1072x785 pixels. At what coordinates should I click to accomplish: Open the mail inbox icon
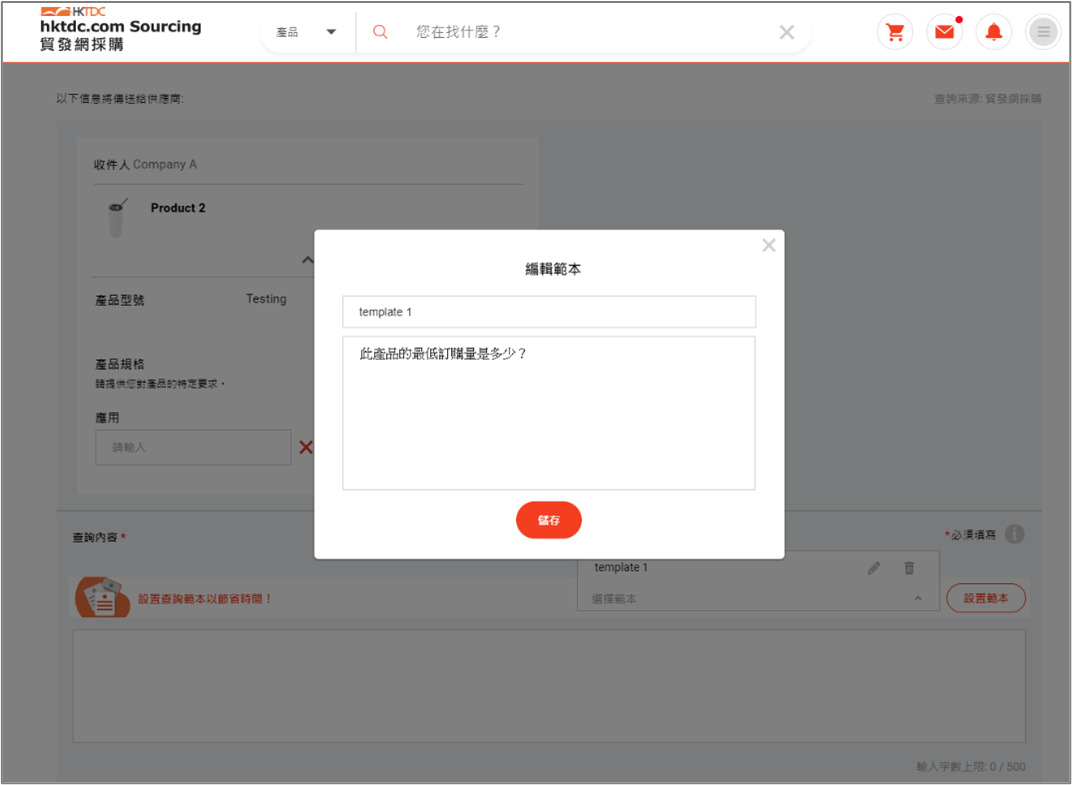point(944,32)
